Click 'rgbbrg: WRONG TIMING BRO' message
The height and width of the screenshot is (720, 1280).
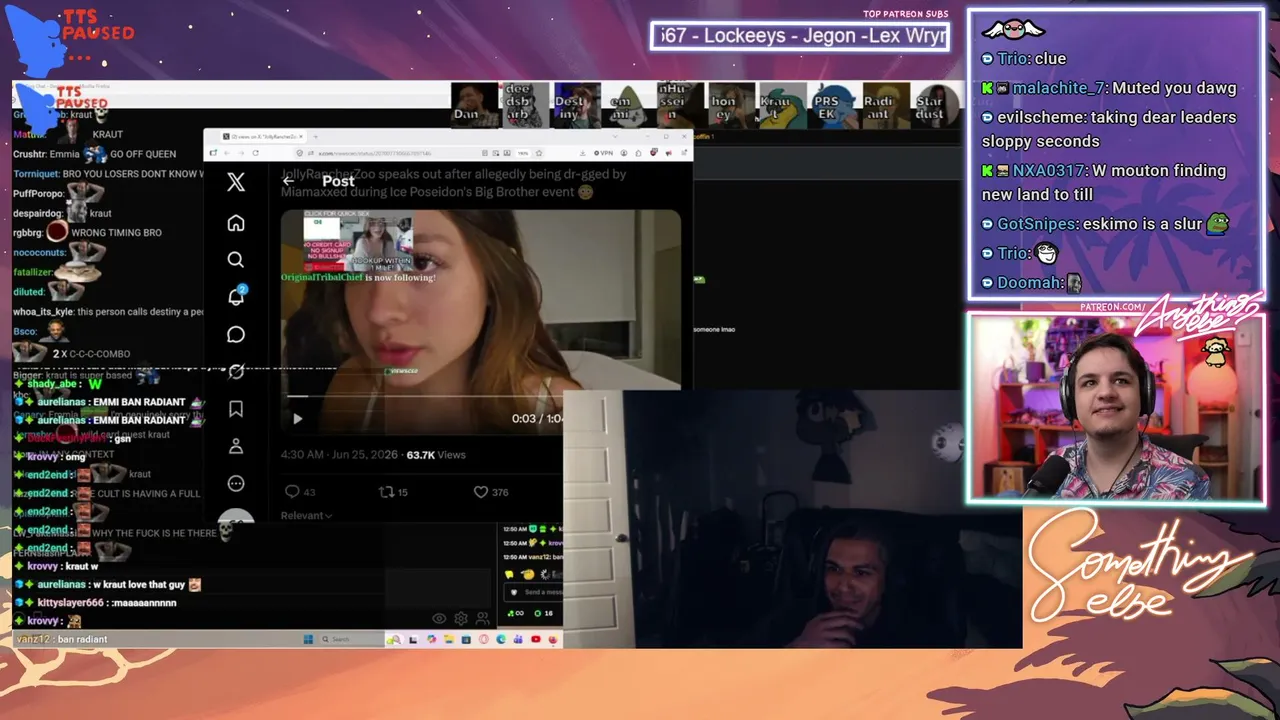coord(87,232)
